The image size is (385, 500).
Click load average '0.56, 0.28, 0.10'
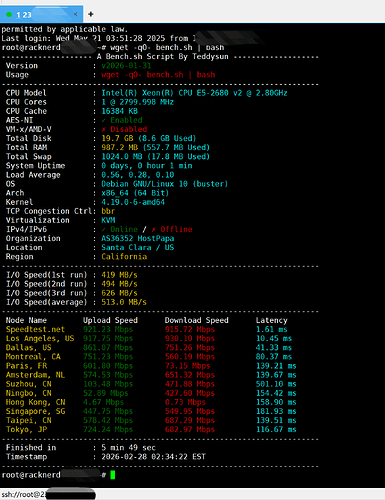tap(138, 175)
